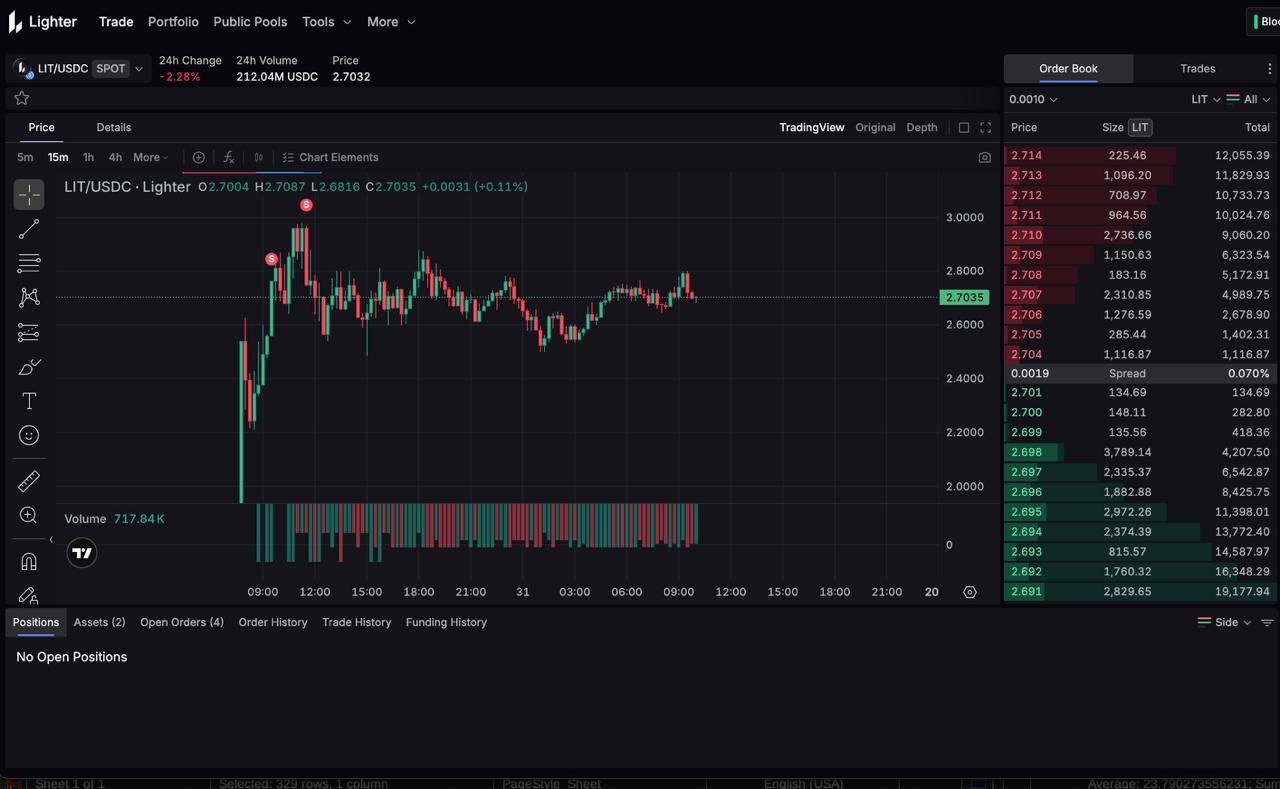
Task: Click the zoom in magnifier tool
Action: tap(29, 515)
